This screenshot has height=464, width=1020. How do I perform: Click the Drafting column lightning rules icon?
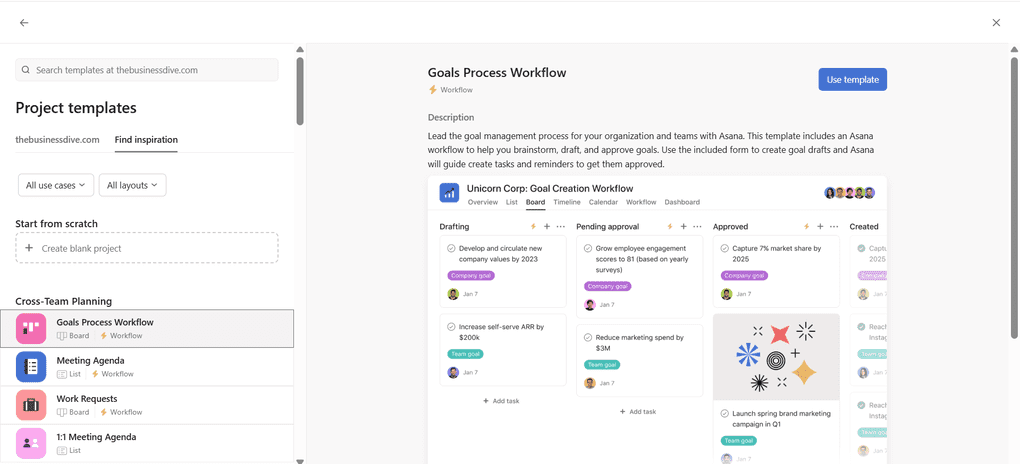[533, 226]
